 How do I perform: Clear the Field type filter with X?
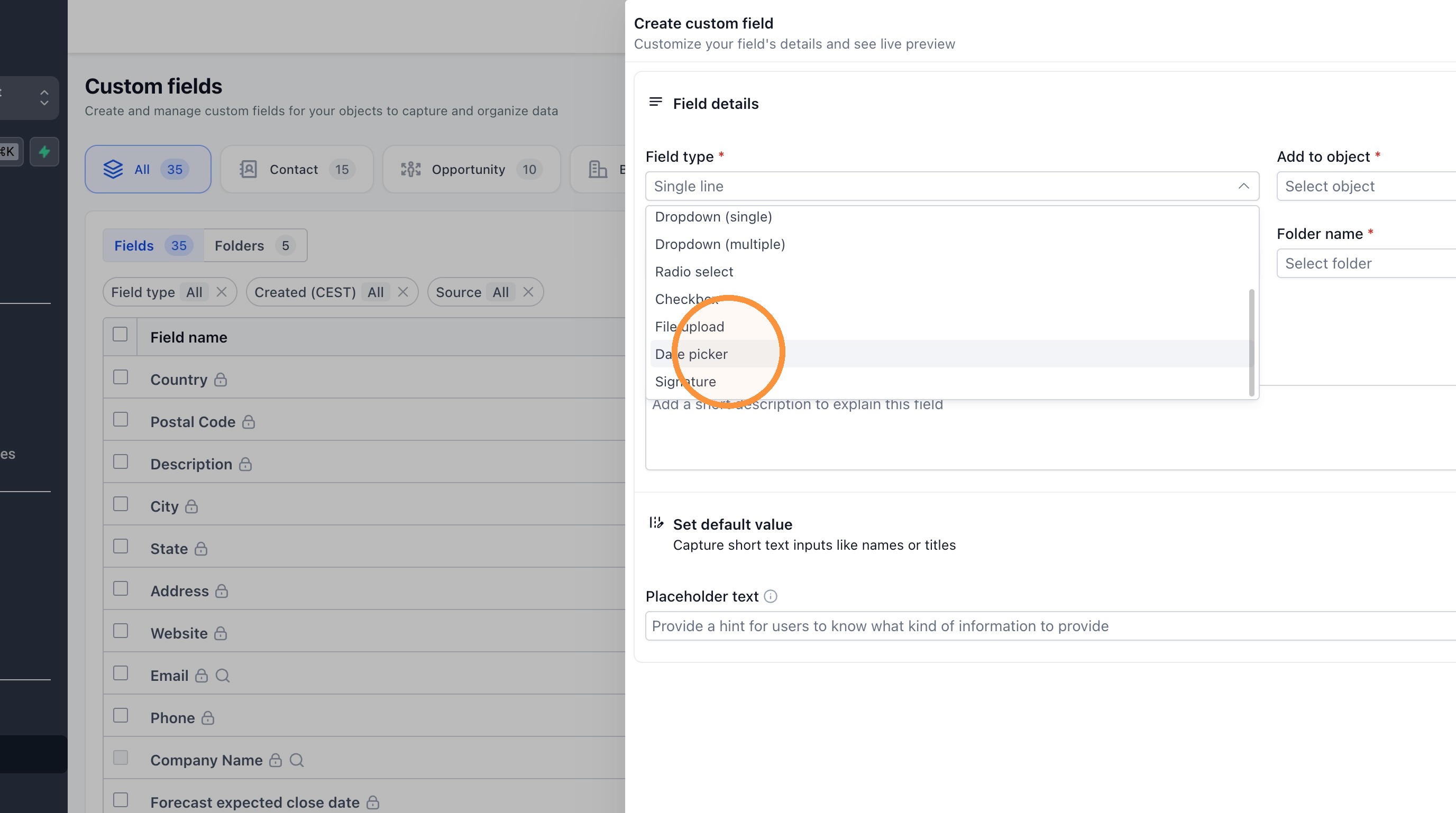[222, 292]
